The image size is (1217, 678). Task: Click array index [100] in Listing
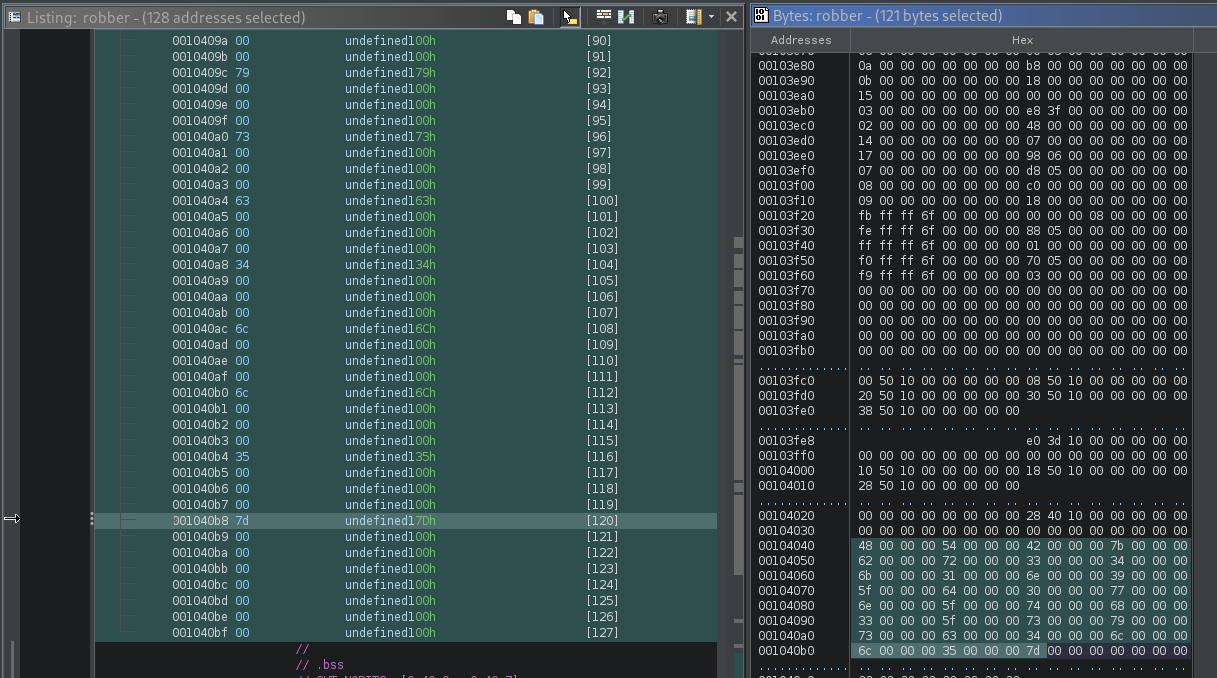602,201
